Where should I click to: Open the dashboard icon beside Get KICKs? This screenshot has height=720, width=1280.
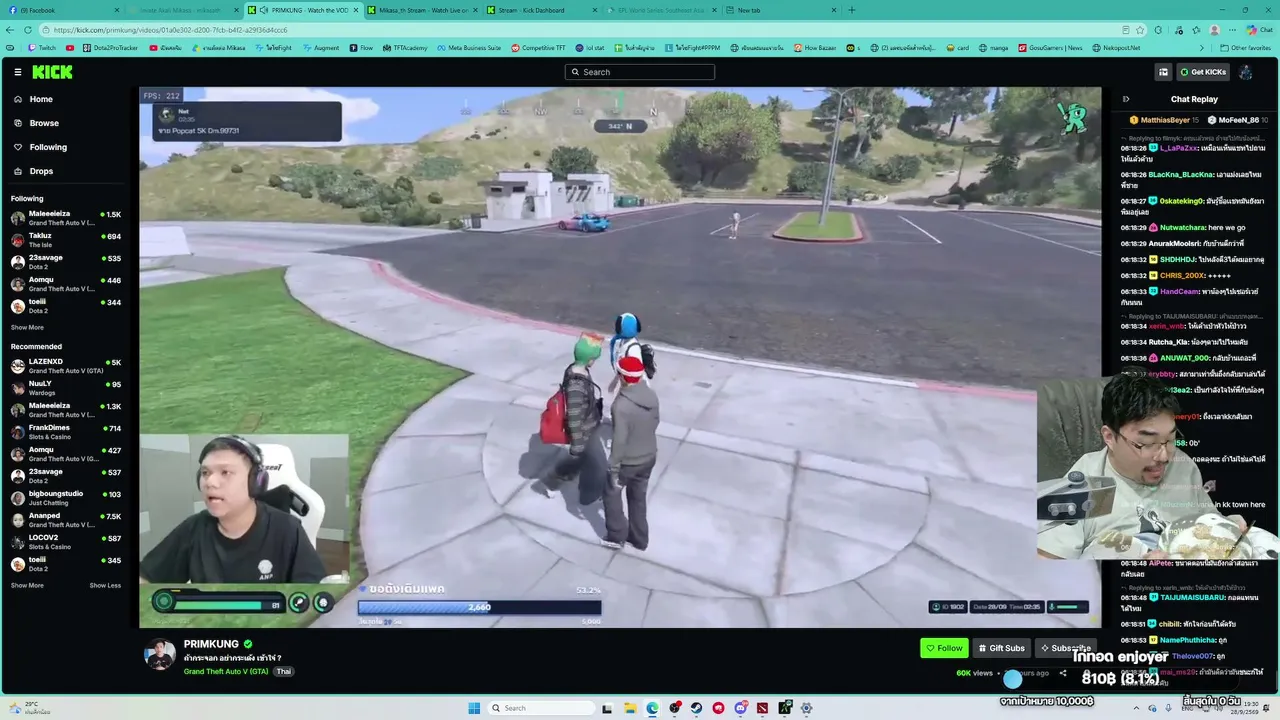click(x=1163, y=72)
